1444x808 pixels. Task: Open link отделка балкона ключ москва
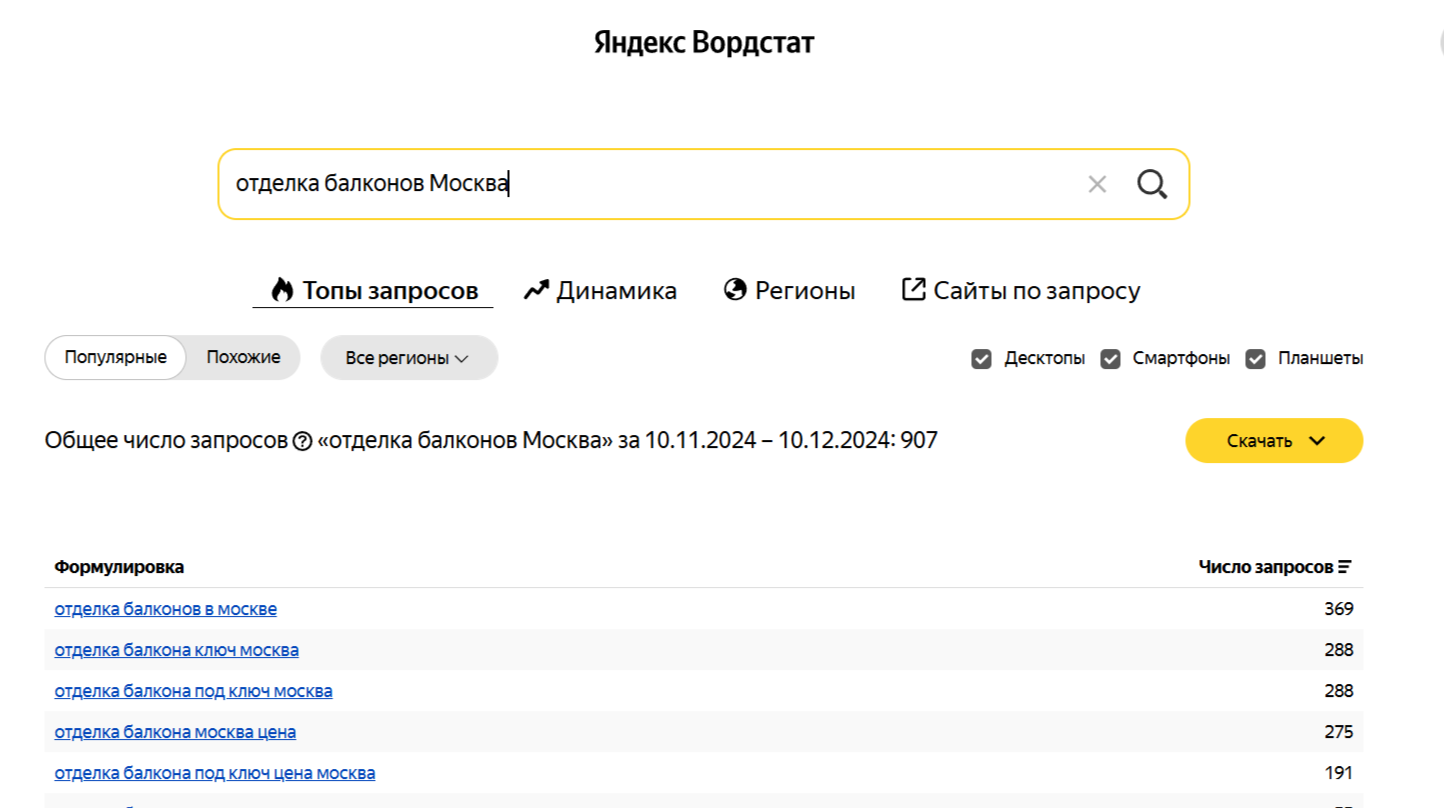[177, 650]
